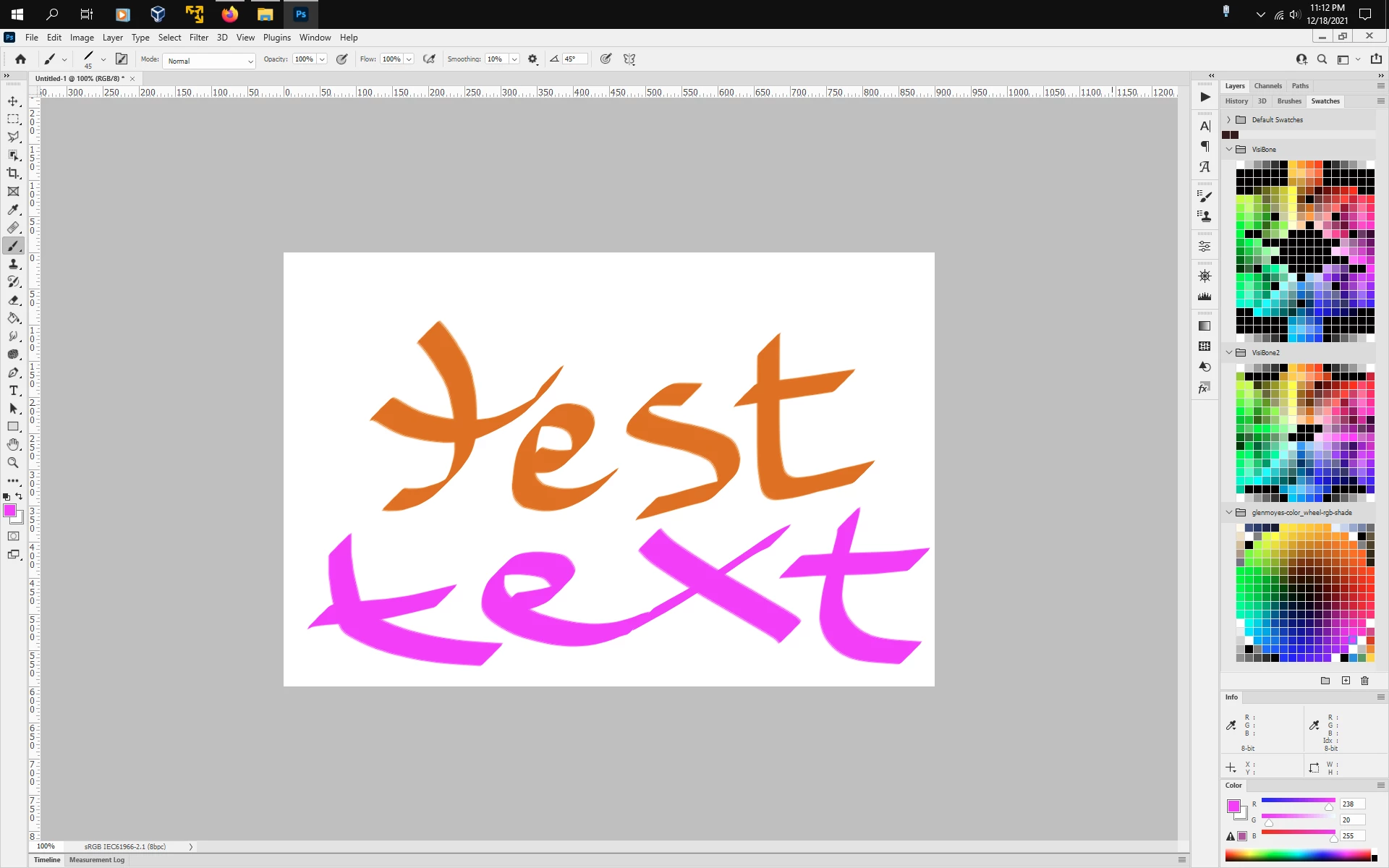Enable airbrush-style build-up effects
The image size is (1389, 868).
coord(429,59)
